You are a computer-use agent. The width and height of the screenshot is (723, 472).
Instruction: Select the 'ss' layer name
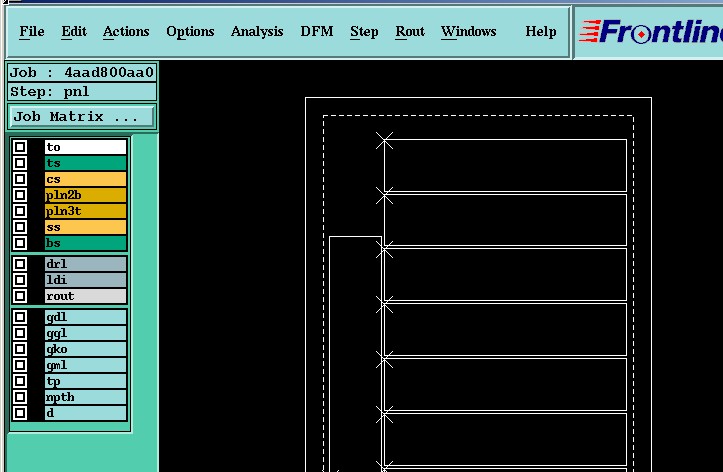point(86,227)
